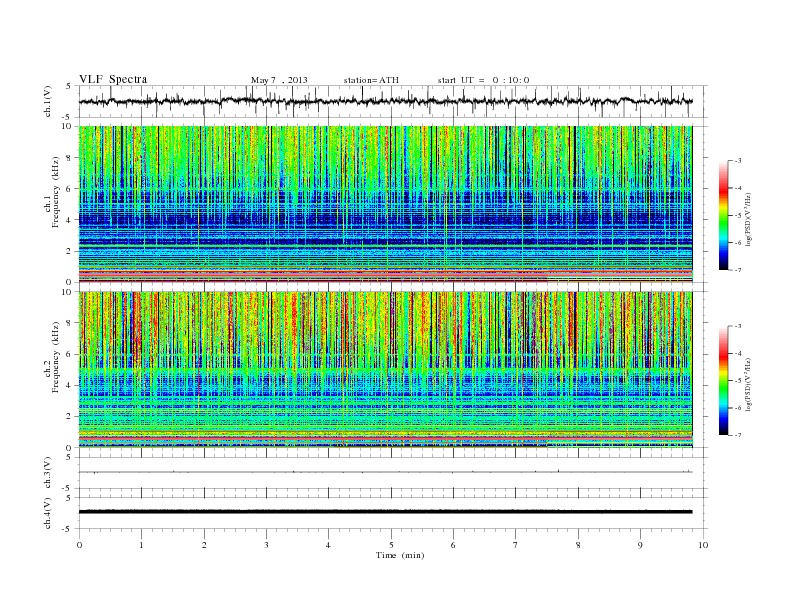Select the ch.1 "Frequency (kHz)" axis label
The height and width of the screenshot is (612, 792).
pos(56,192)
